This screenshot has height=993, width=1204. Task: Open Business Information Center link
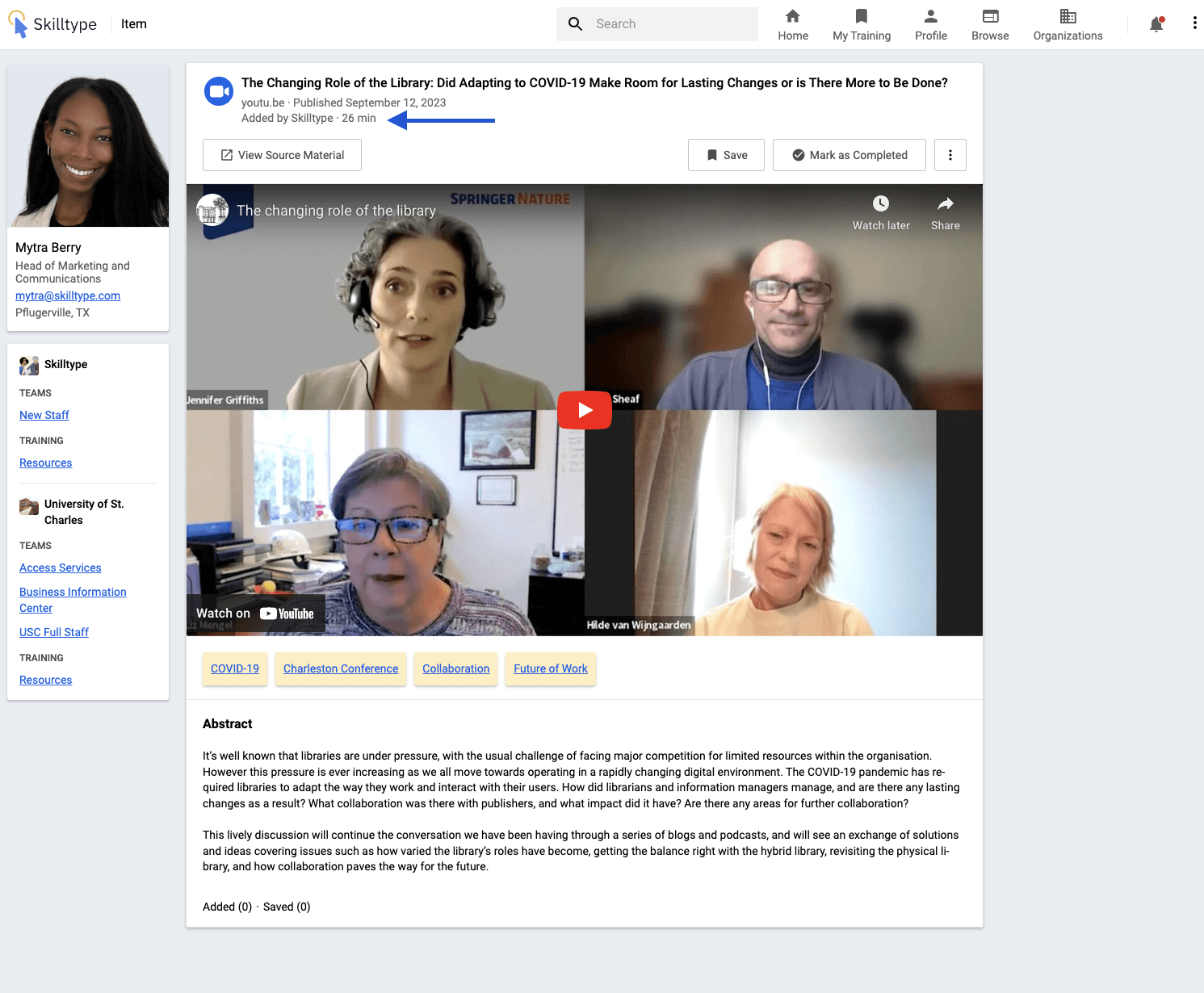73,600
